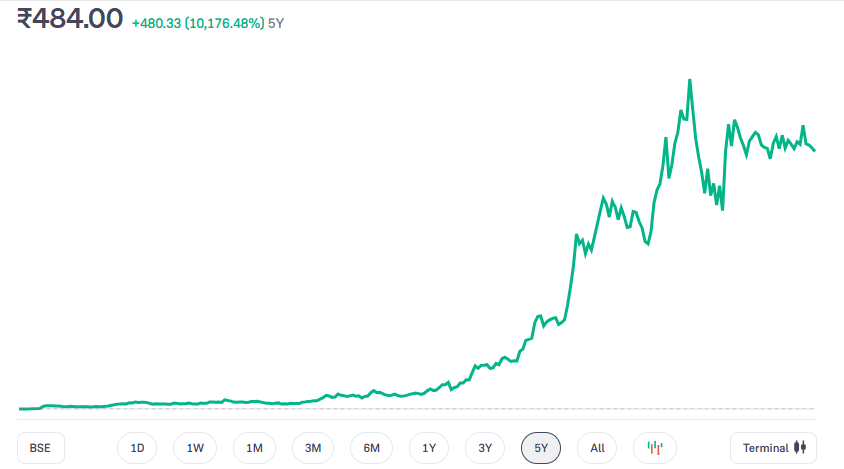The image size is (844, 469).
Task: Switch chart to 6M range
Action: point(371,448)
